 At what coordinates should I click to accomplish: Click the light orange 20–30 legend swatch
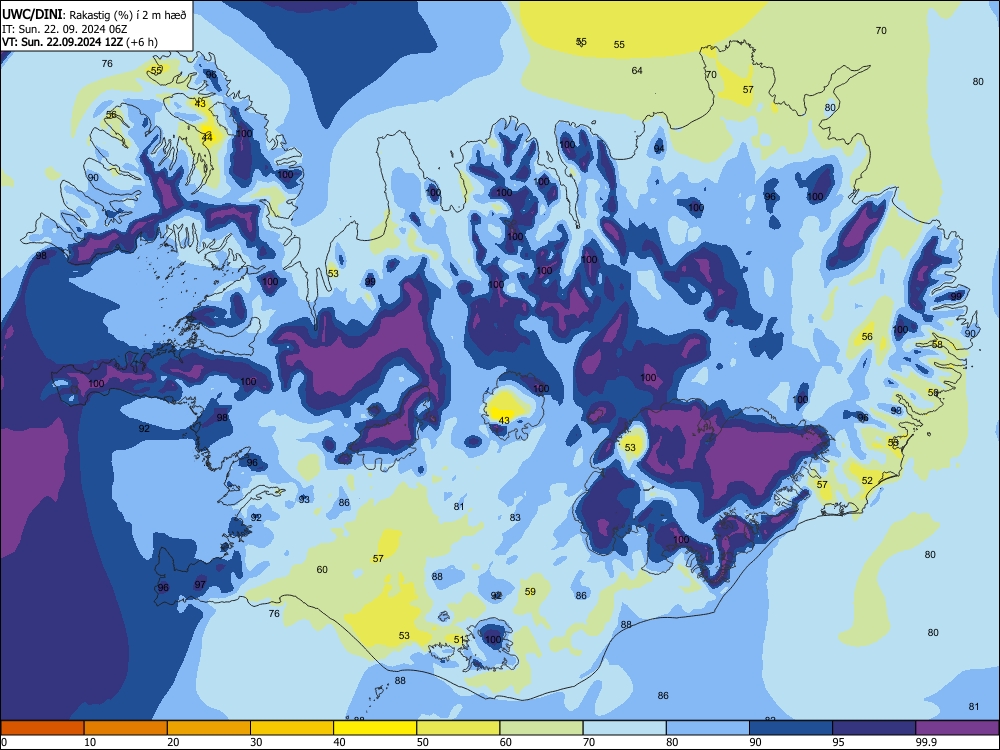click(x=209, y=728)
